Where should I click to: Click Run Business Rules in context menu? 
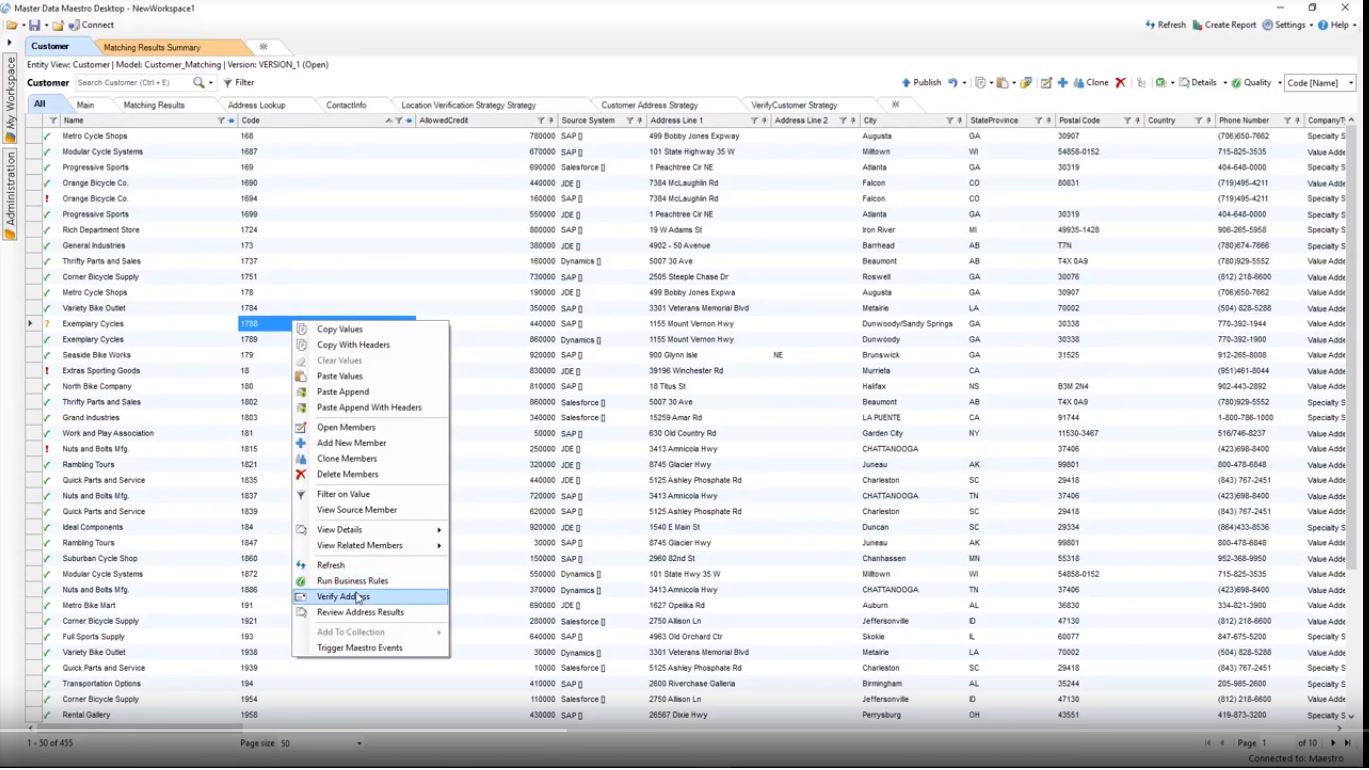click(x=352, y=581)
